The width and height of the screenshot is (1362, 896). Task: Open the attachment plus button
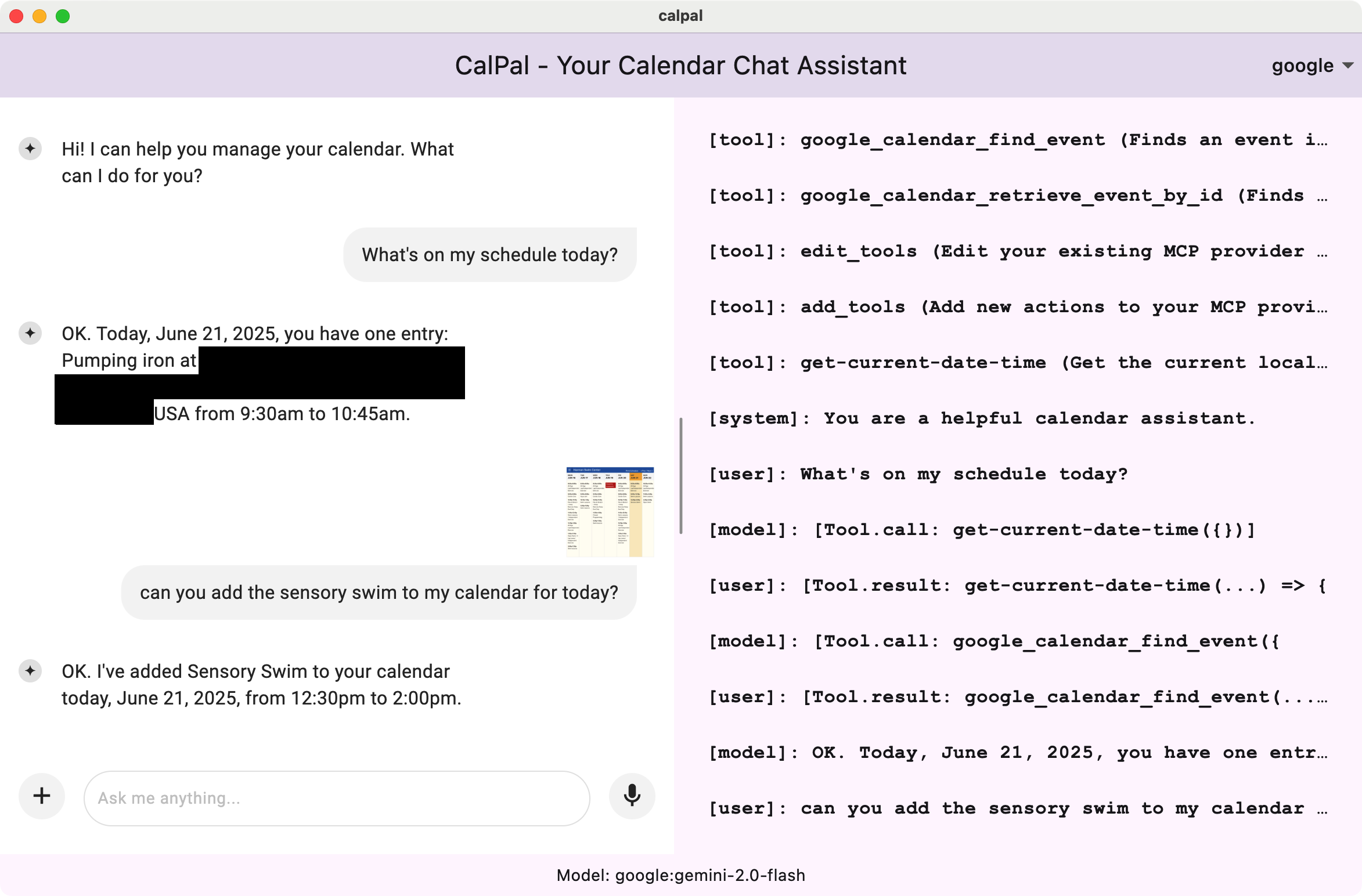tap(41, 796)
